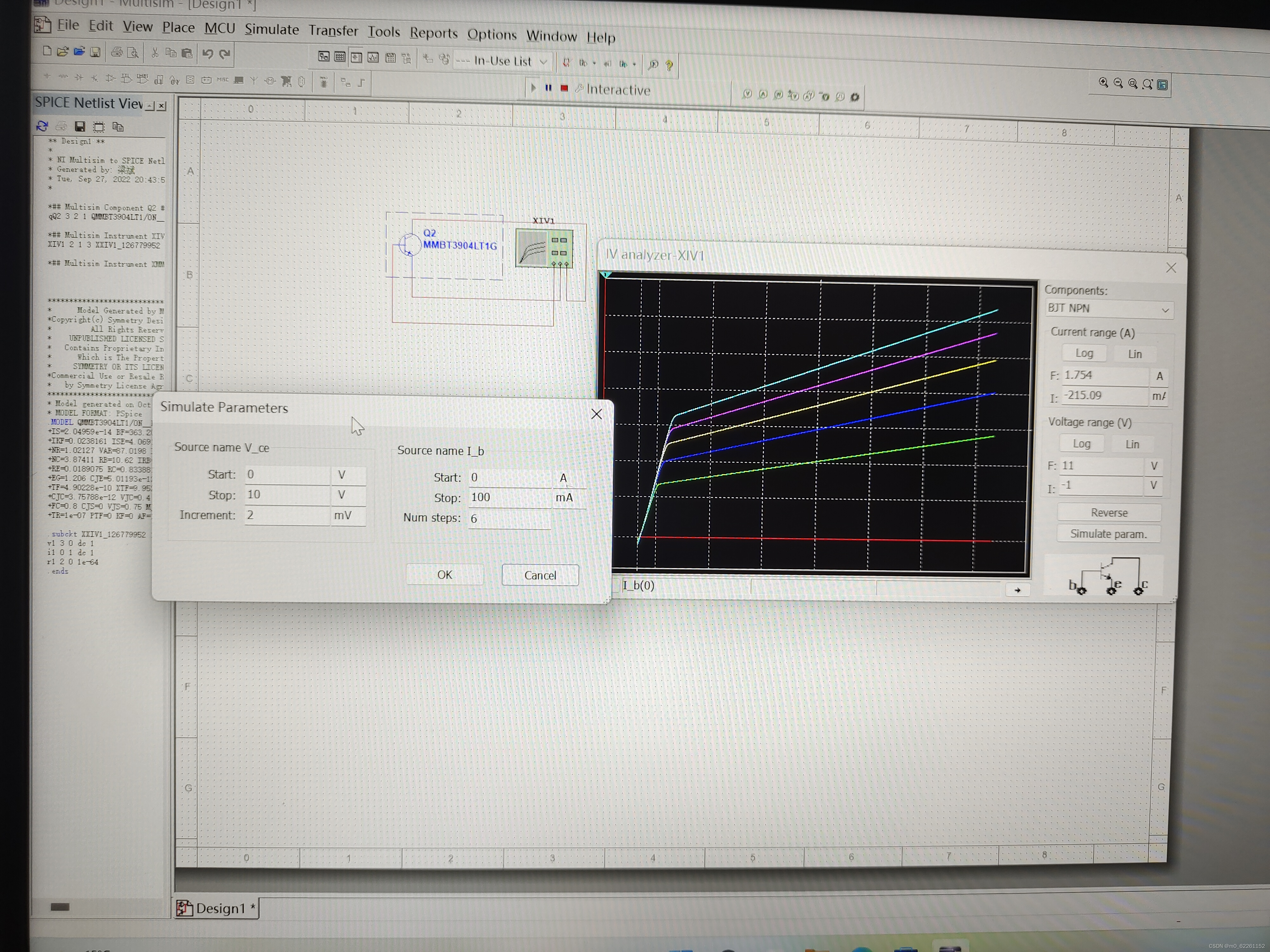Select the Diode component icon
The height and width of the screenshot is (952, 1270).
(x=79, y=77)
